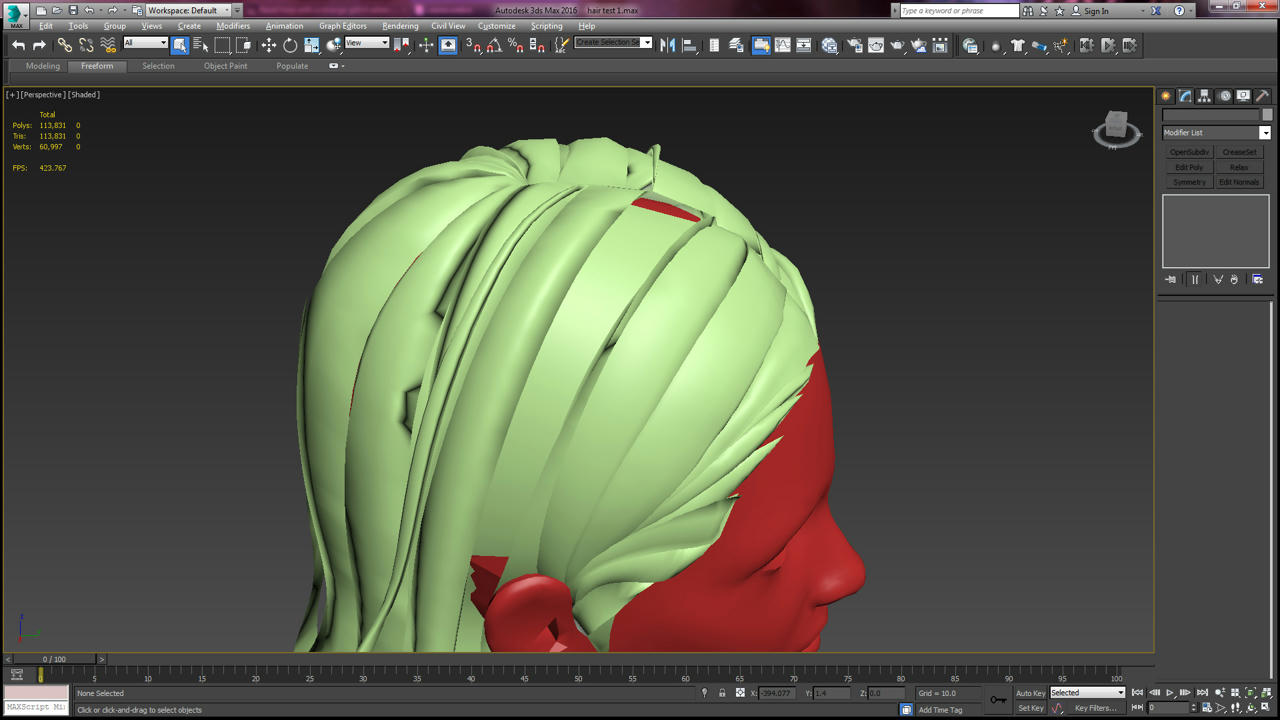Click the time slider 0 / 100 handle
The height and width of the screenshot is (720, 1280).
click(54, 659)
